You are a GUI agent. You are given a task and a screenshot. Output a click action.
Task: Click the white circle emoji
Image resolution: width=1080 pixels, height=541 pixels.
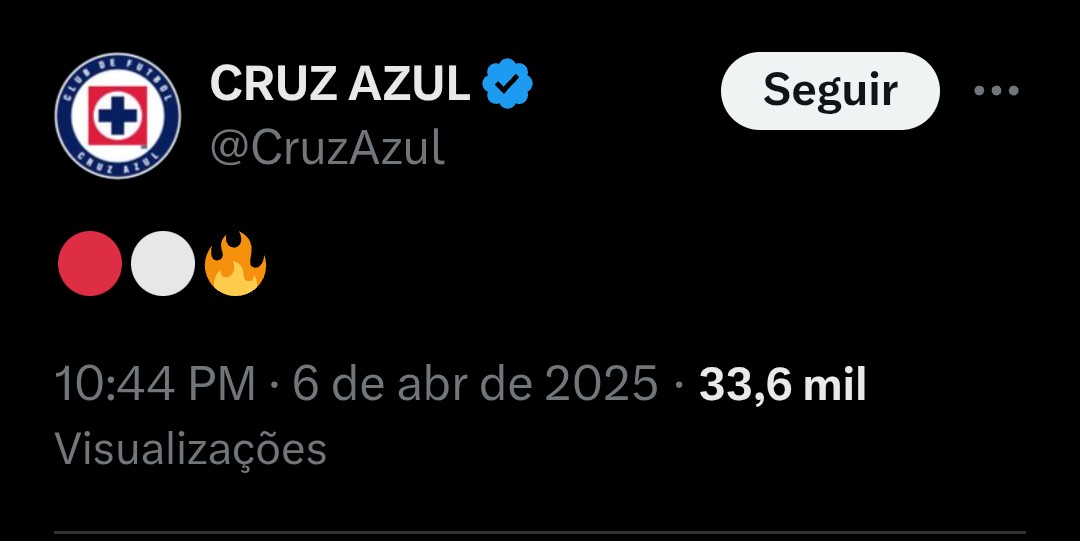click(x=163, y=263)
